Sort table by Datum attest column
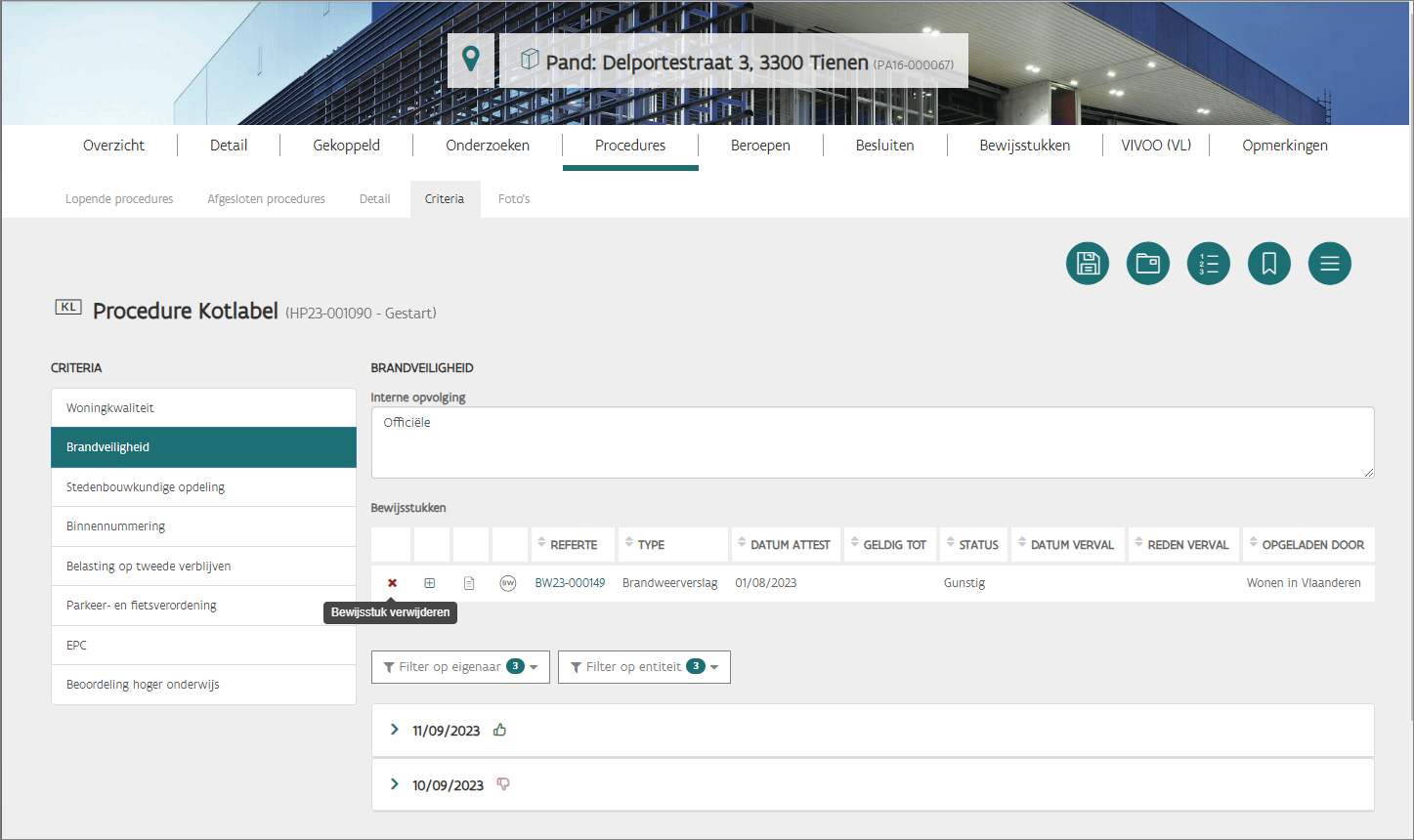The height and width of the screenshot is (840, 1414). (789, 545)
